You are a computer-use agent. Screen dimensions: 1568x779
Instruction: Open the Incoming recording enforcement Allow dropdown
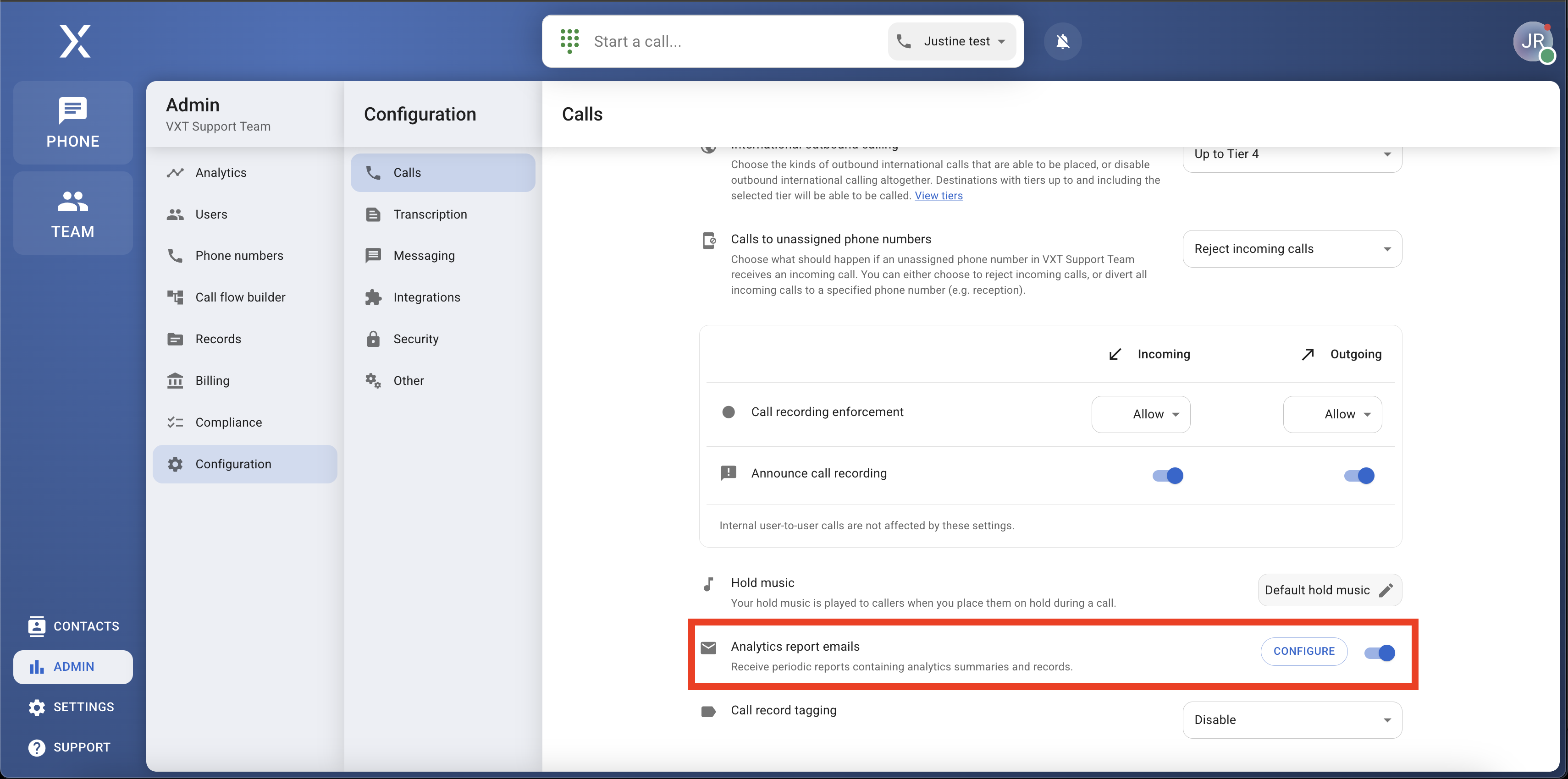coord(1141,414)
